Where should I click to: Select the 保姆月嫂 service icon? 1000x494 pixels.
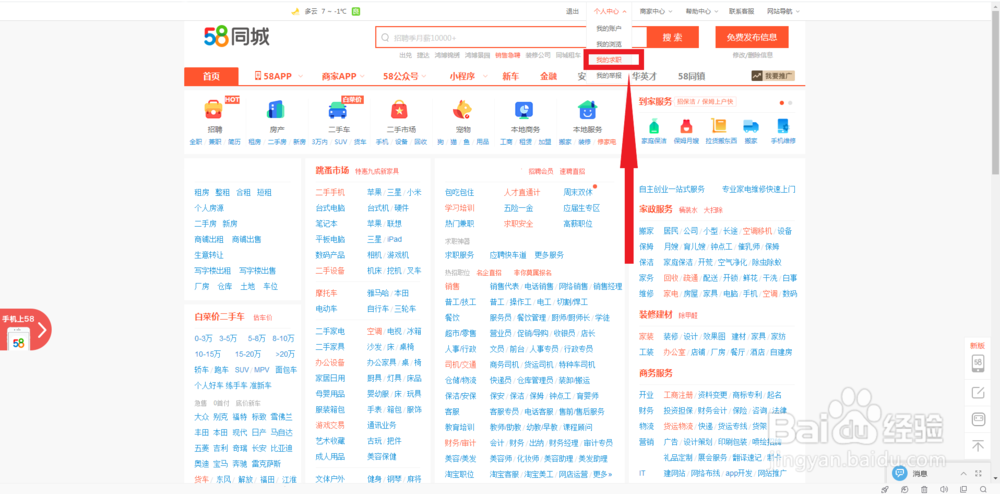(x=686, y=126)
